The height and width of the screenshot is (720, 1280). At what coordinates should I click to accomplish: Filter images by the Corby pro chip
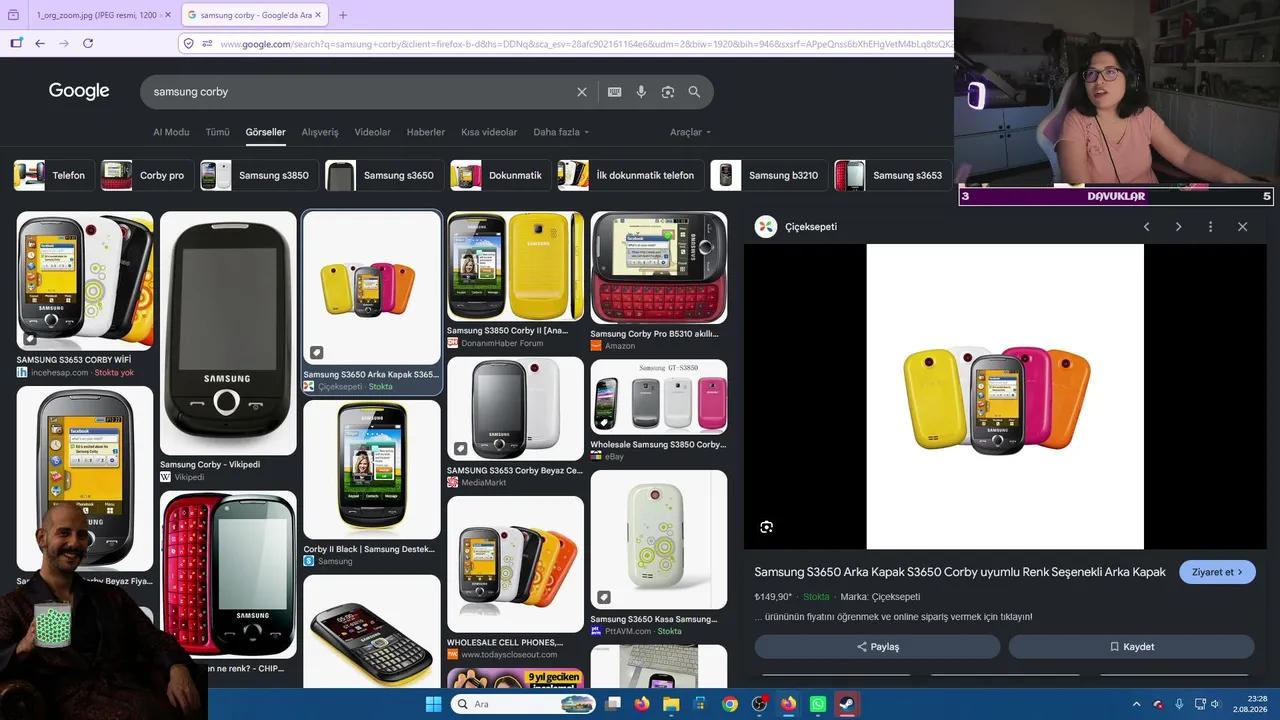pyautogui.click(x=146, y=175)
